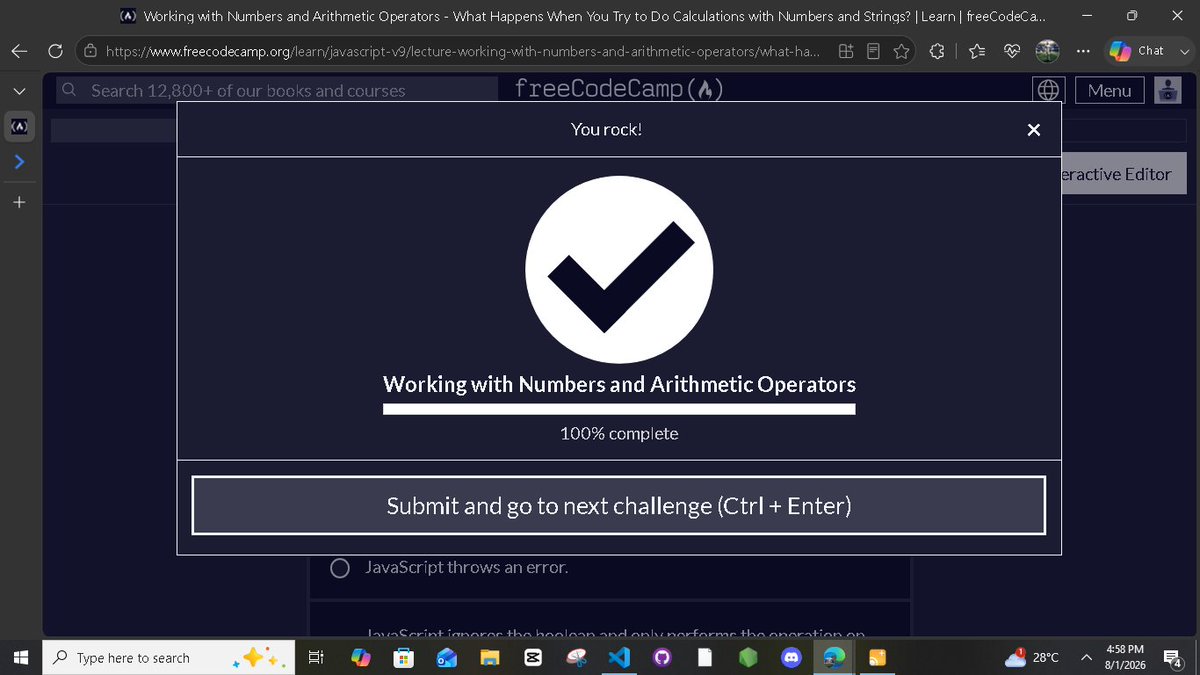Open browser extensions menu

937,51
